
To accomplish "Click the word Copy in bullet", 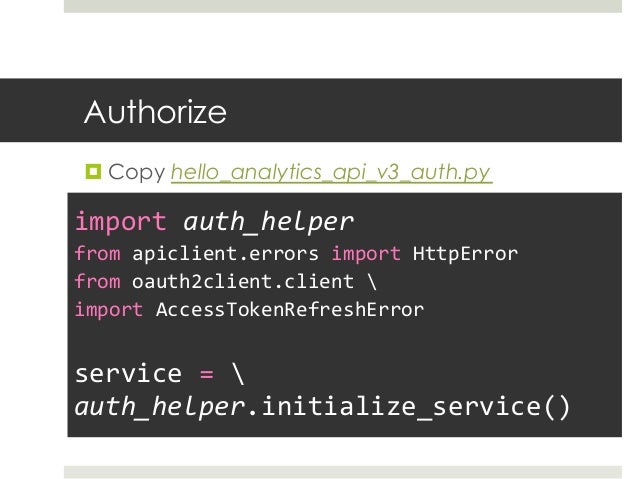I will pyautogui.click(x=137, y=173).
